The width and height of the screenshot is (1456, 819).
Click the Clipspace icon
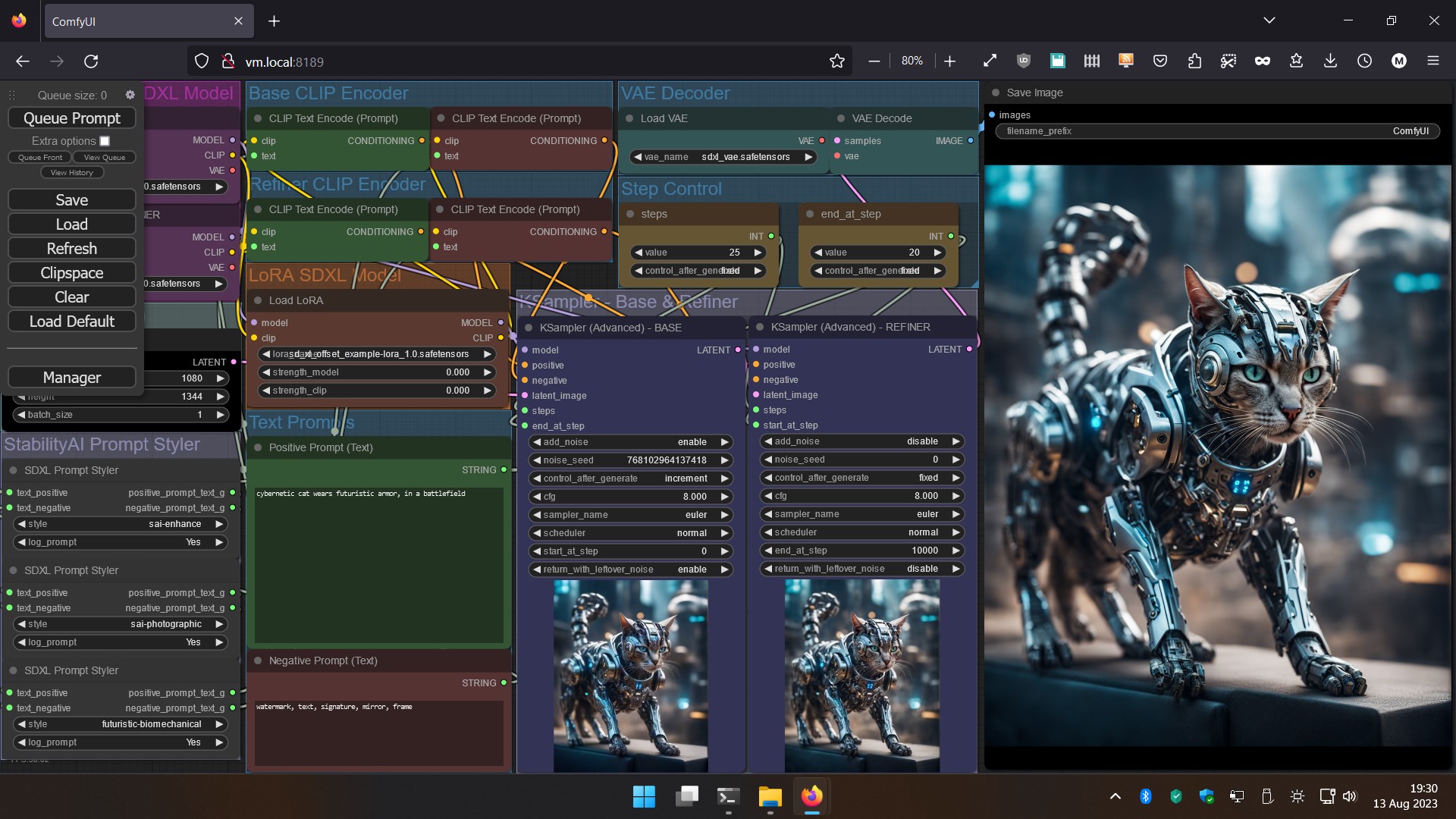tap(72, 273)
